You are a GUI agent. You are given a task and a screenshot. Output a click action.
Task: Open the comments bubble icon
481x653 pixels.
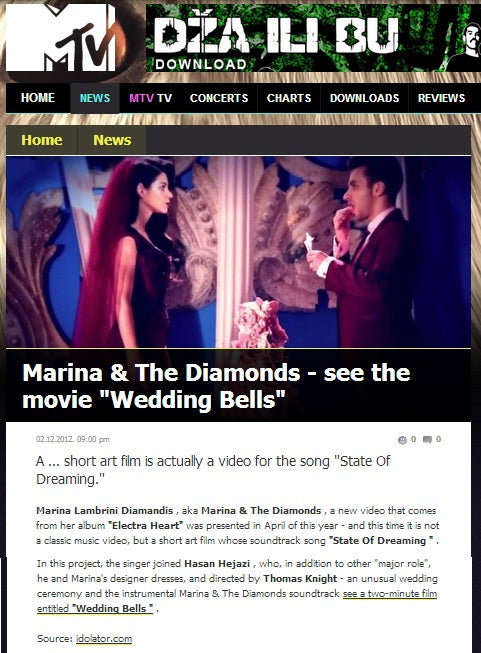pos(427,439)
